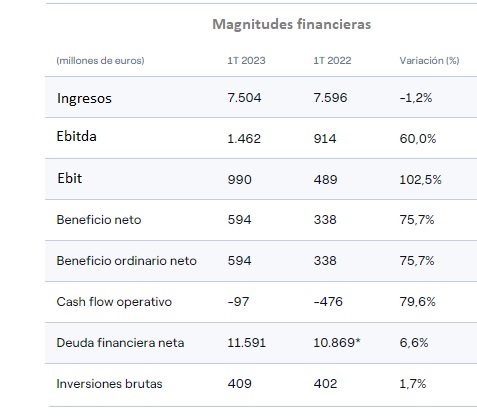Select the 1,7% investment variation cell
Viewport: 477px width, 419px height.
tap(413, 384)
